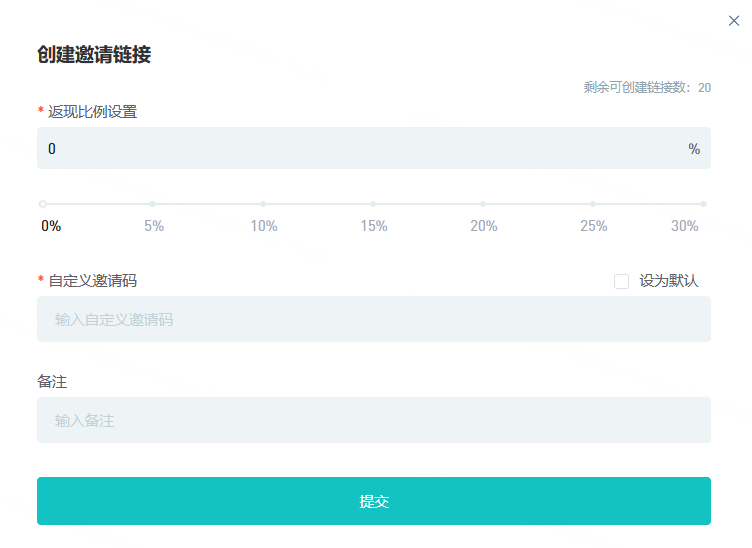752x548 pixels.
Task: Choose the 20% point on rebate slider
Action: tap(483, 204)
